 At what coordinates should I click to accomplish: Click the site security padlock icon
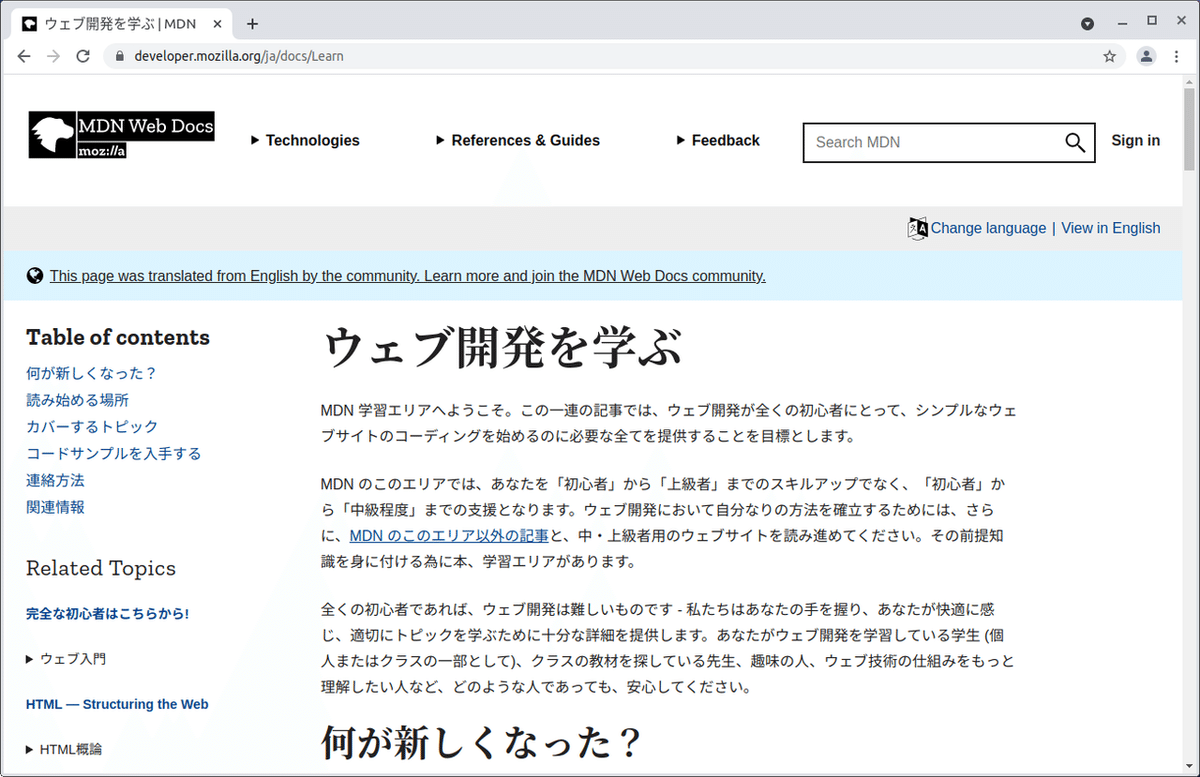(119, 57)
